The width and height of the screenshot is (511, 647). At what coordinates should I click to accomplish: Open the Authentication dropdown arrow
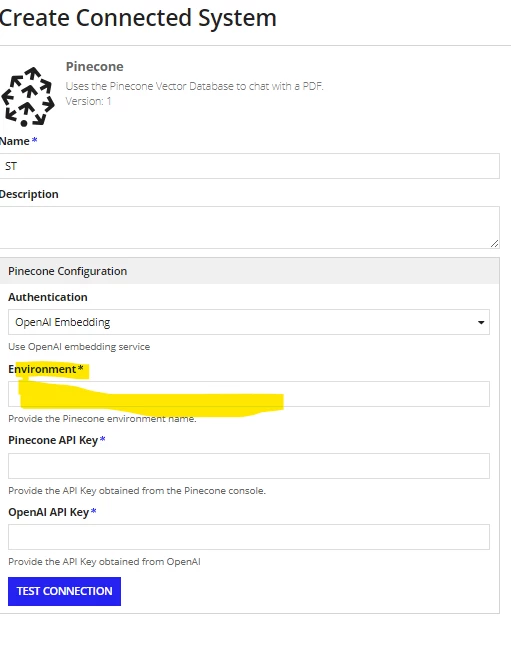click(x=481, y=322)
